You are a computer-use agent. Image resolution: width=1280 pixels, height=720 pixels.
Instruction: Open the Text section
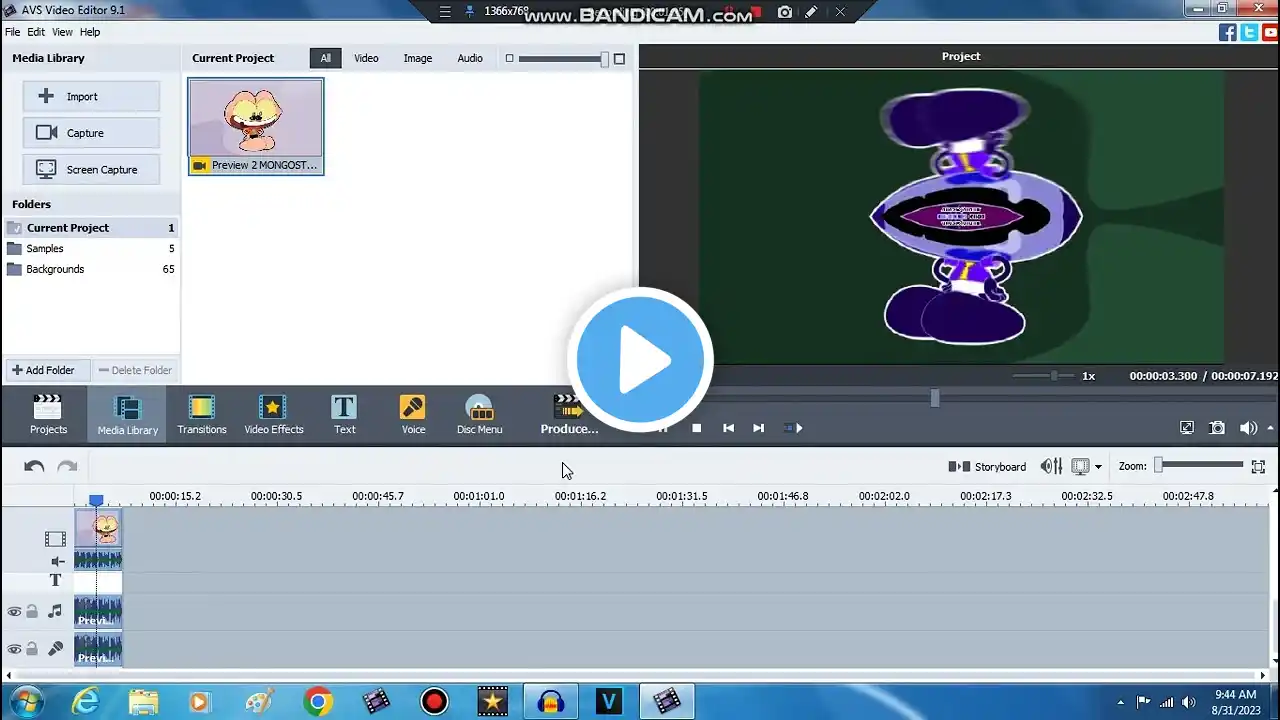click(x=344, y=414)
